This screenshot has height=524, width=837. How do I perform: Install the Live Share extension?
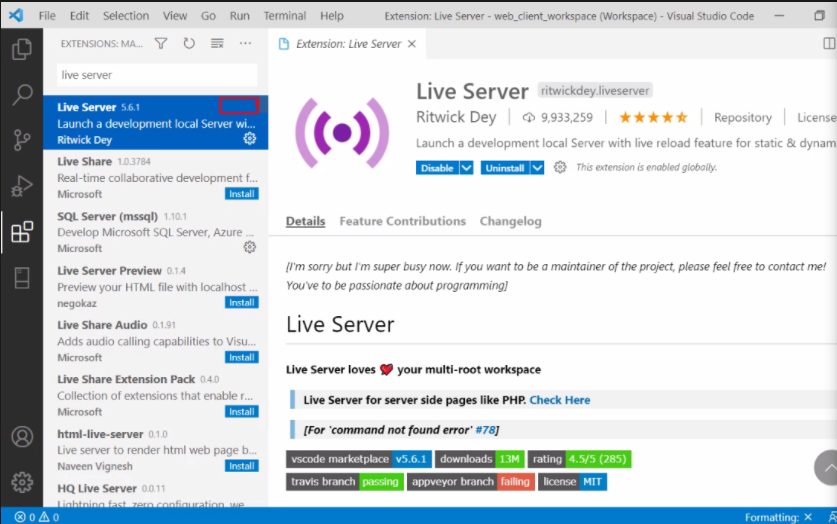pyautogui.click(x=242, y=194)
